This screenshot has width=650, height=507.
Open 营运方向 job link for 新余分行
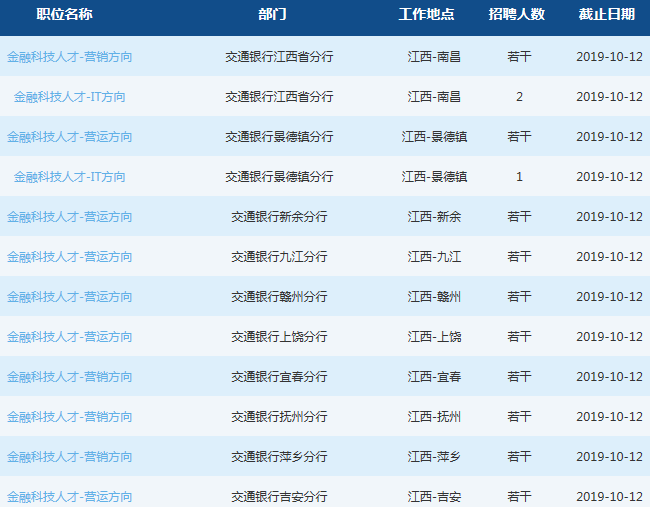[x=69, y=217]
